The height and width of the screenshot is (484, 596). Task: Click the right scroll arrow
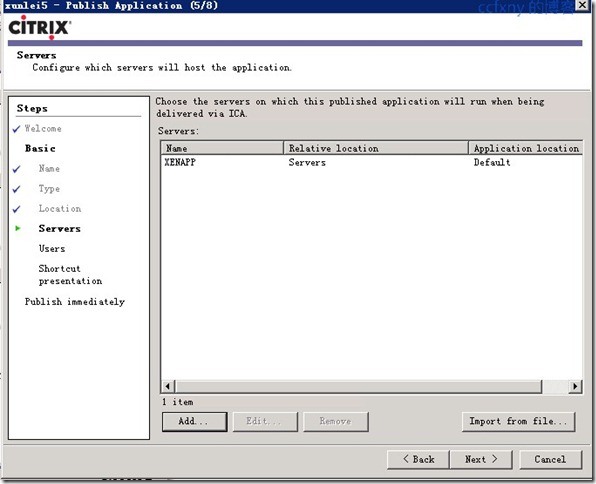click(x=575, y=386)
